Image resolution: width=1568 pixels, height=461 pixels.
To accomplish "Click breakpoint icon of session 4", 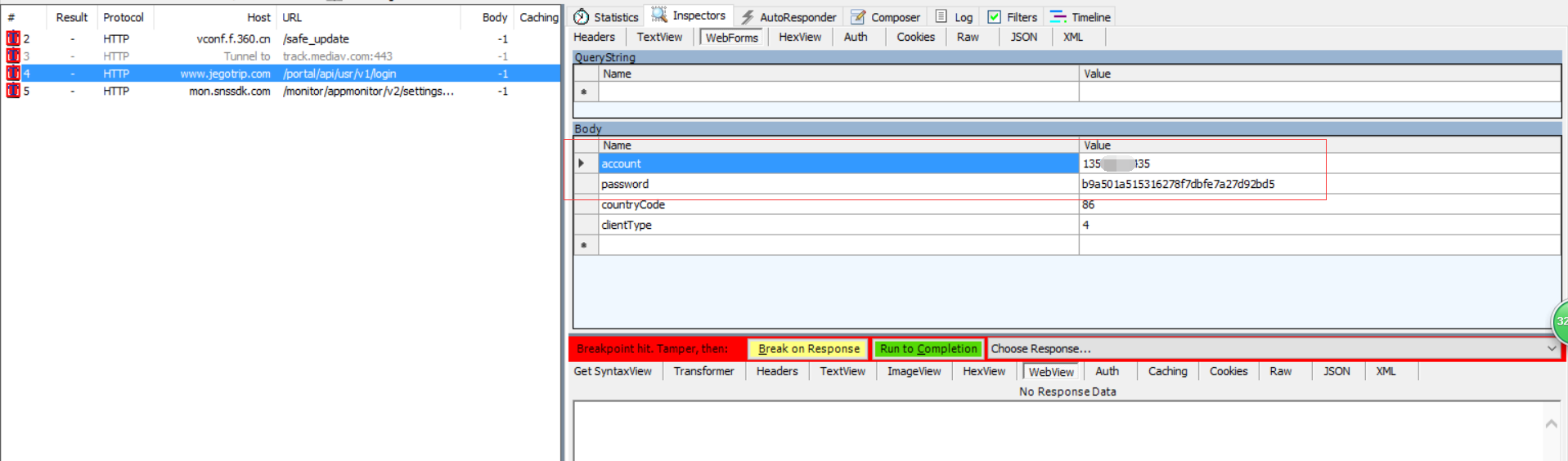I will pos(13,74).
